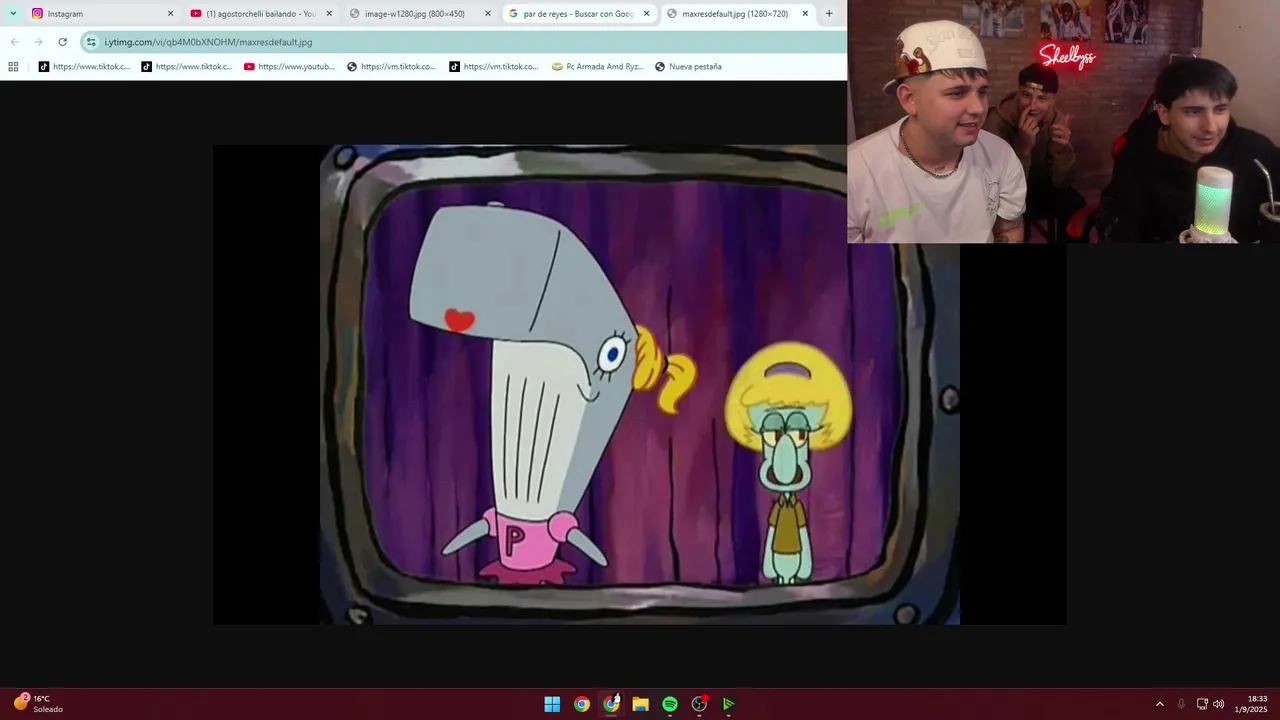Open File Explorer from taskbar

point(640,704)
